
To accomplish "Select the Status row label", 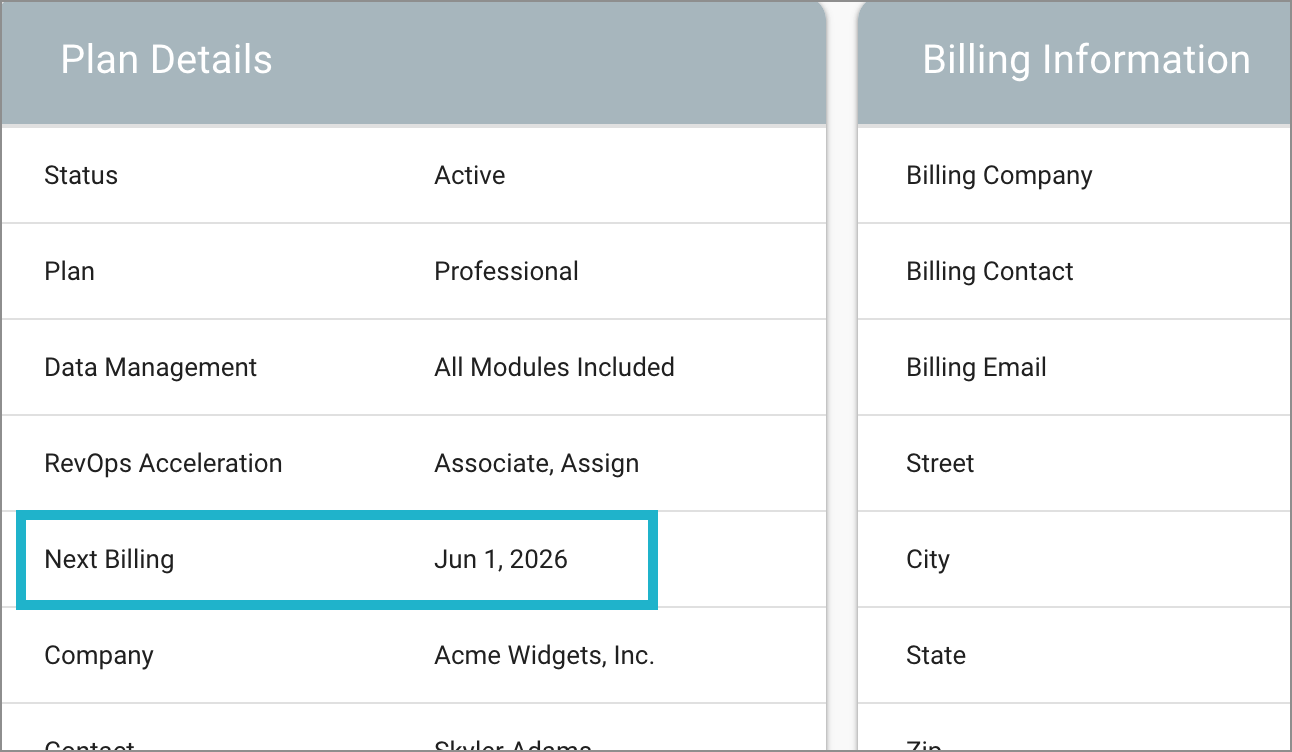I will click(x=81, y=175).
